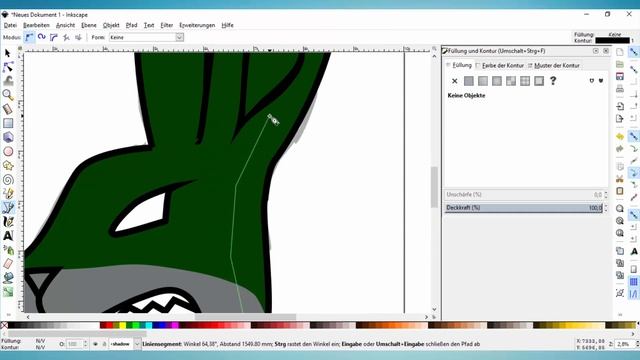Viewport: 640px width, 360px height.
Task: Select the Eraser tool
Action: pyautogui.click(x=8, y=264)
